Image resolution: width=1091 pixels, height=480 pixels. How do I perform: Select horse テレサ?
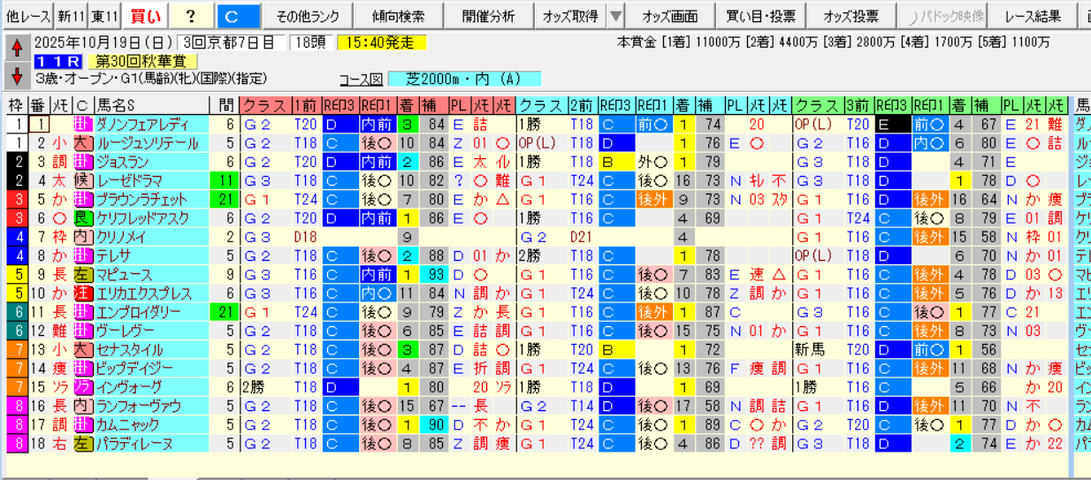tap(152, 256)
